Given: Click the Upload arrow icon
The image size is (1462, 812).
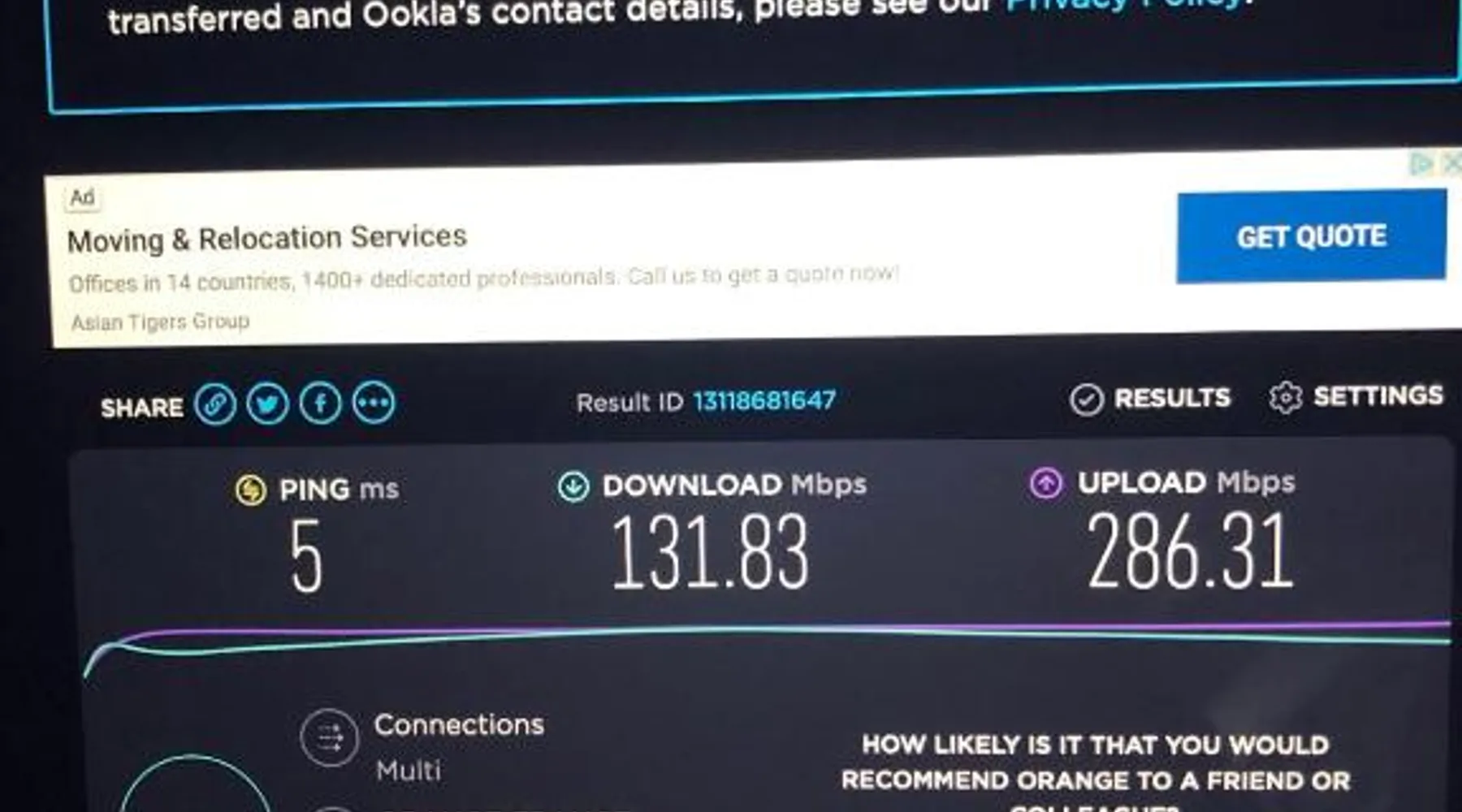Looking at the screenshot, I should pyautogui.click(x=1046, y=483).
